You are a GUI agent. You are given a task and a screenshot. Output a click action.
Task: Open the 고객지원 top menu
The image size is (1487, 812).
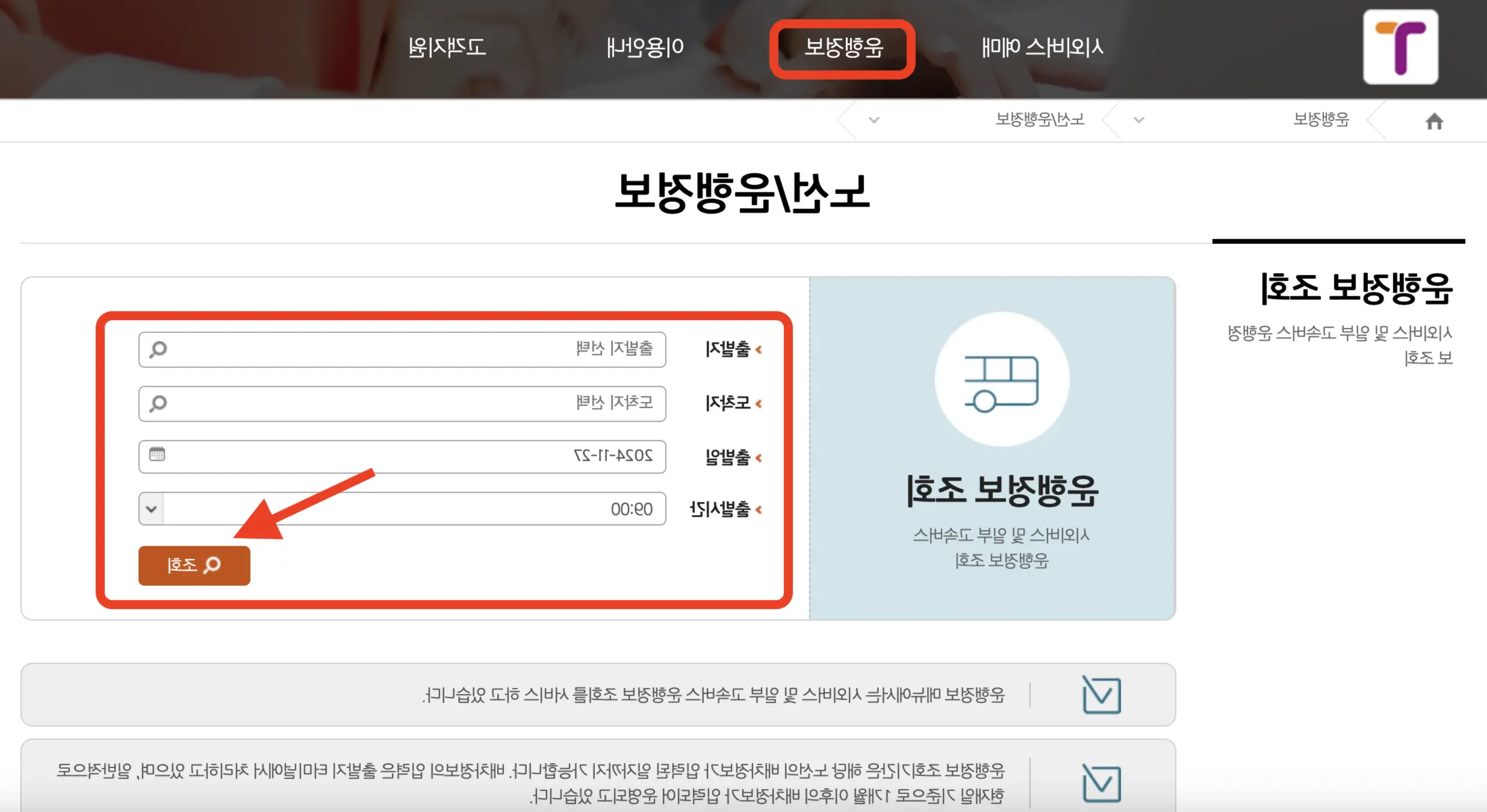coord(447,47)
